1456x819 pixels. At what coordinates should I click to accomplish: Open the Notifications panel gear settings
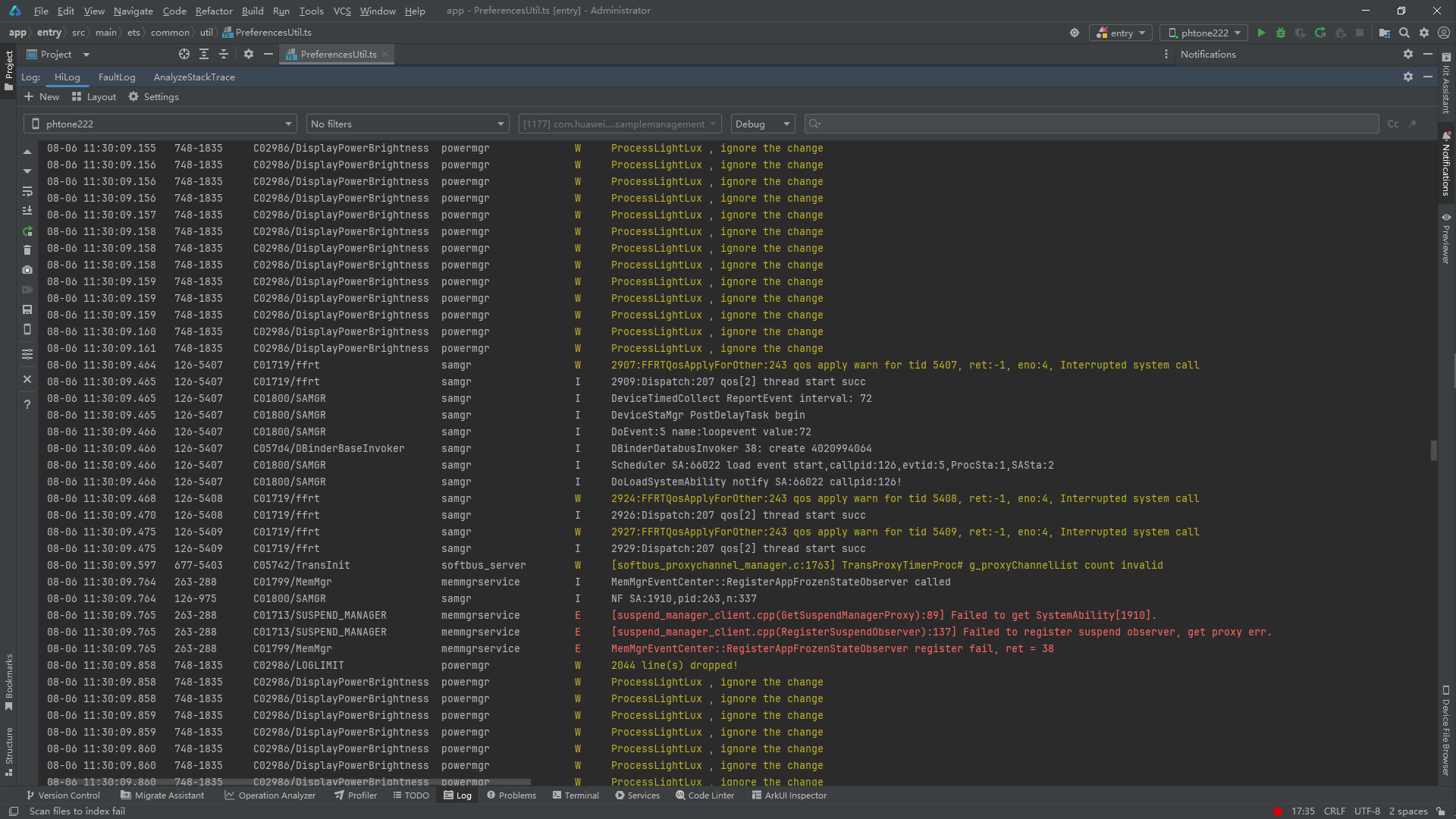pyautogui.click(x=1408, y=54)
